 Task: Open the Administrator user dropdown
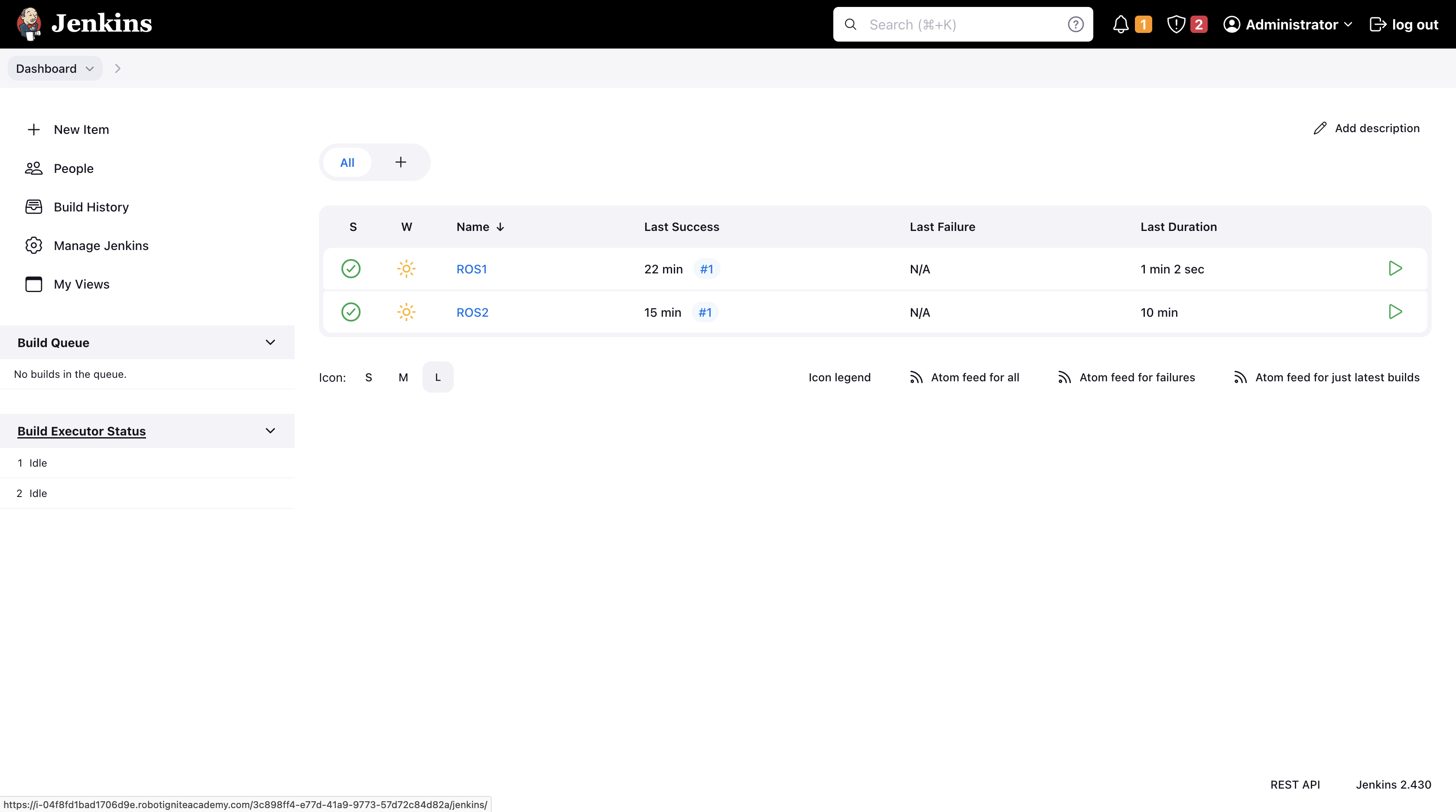pyautogui.click(x=1287, y=24)
